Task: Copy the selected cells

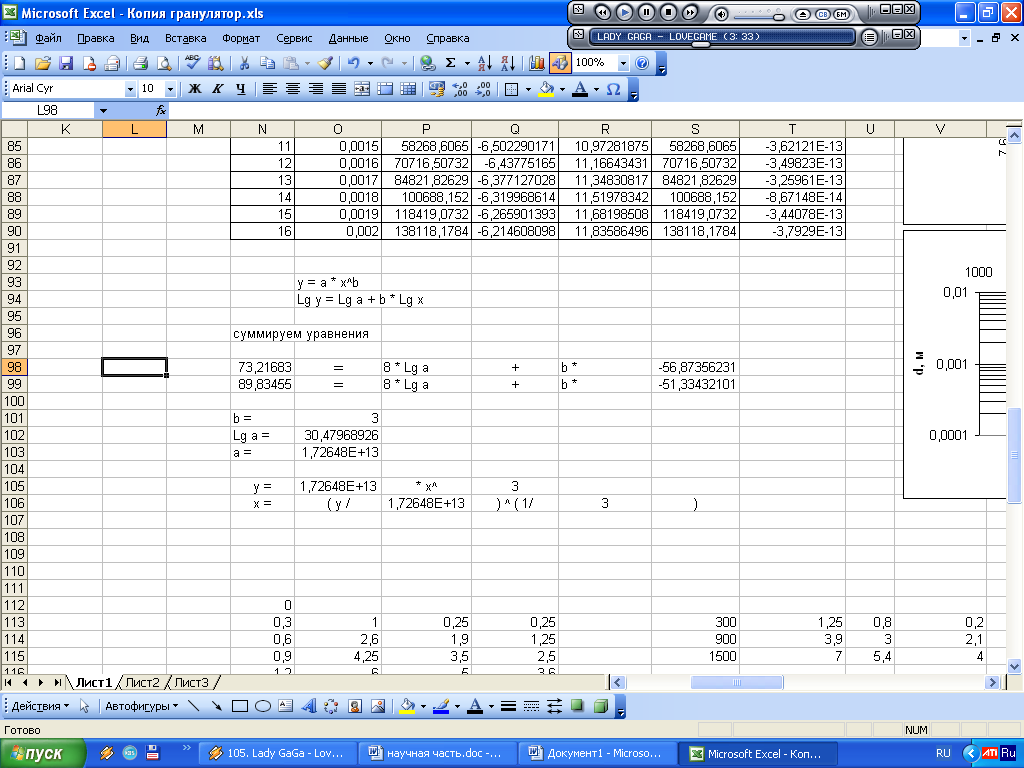Action: (x=267, y=63)
